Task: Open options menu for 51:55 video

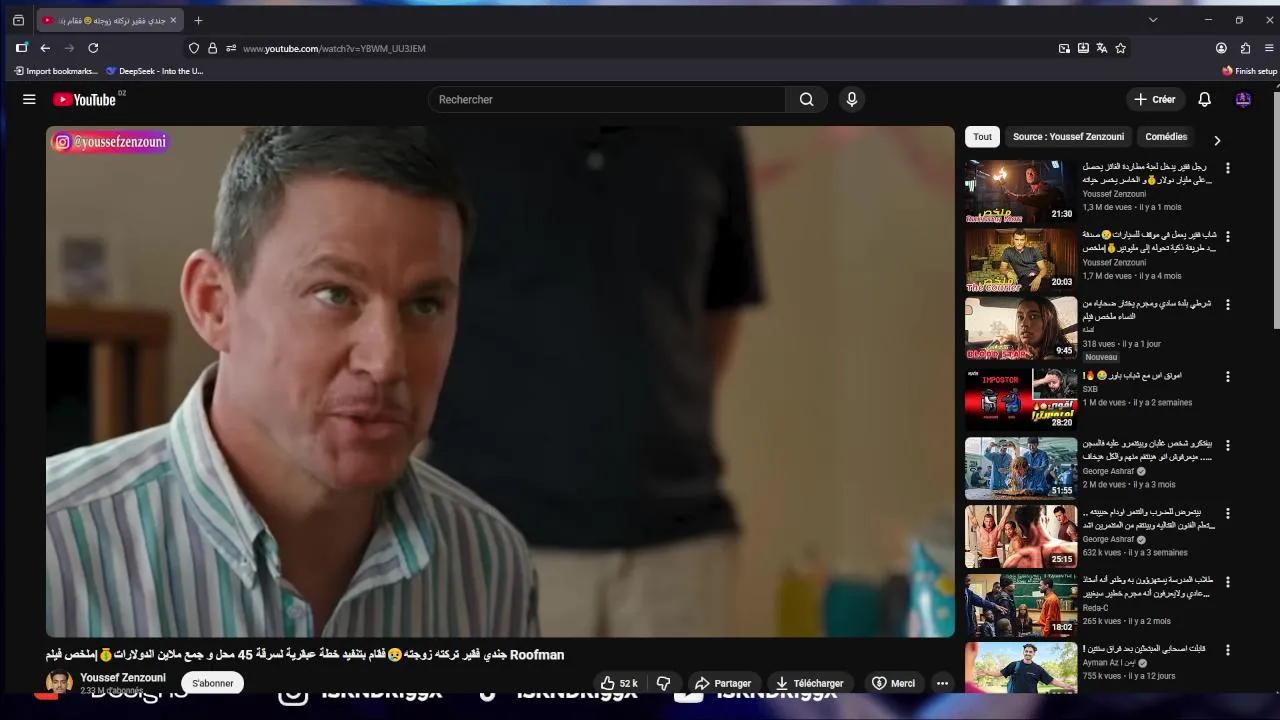Action: (1228, 445)
